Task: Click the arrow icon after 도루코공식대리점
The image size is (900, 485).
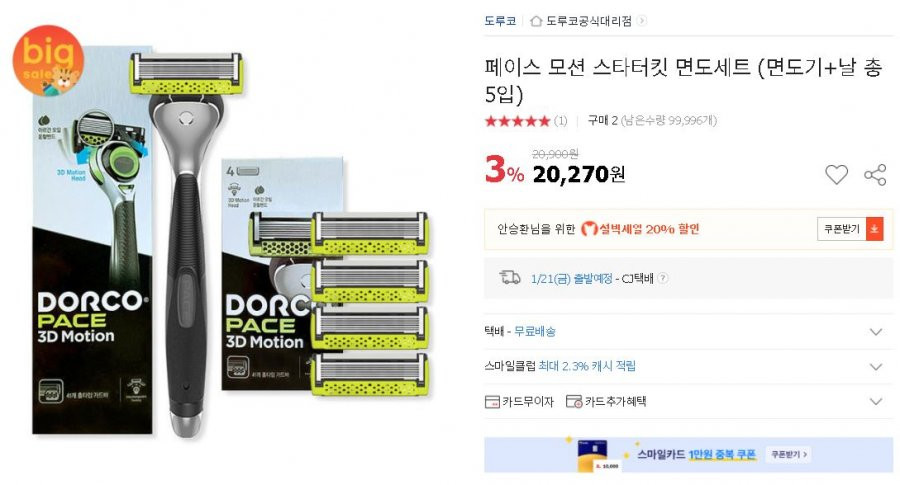Action: click(x=641, y=21)
